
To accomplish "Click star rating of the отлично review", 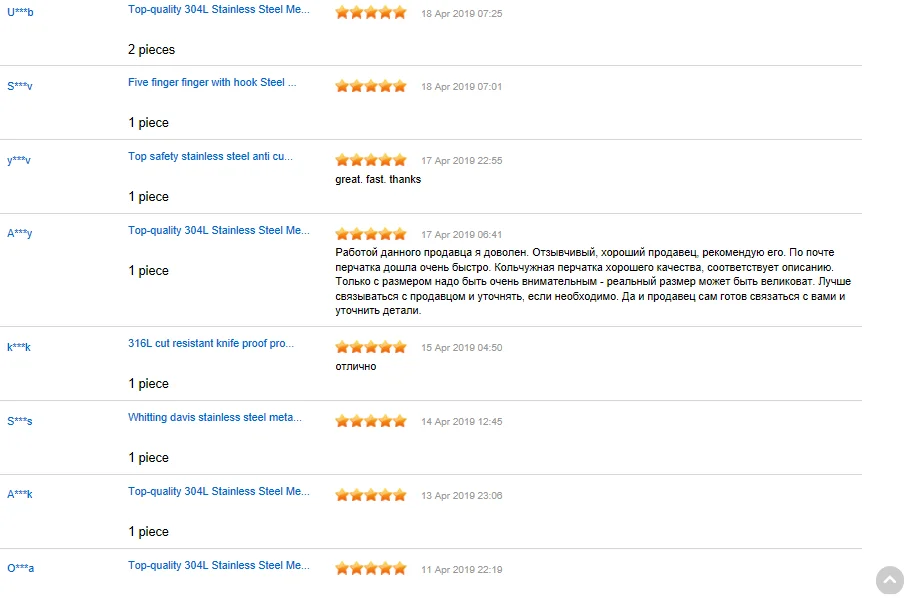I will pos(371,347).
